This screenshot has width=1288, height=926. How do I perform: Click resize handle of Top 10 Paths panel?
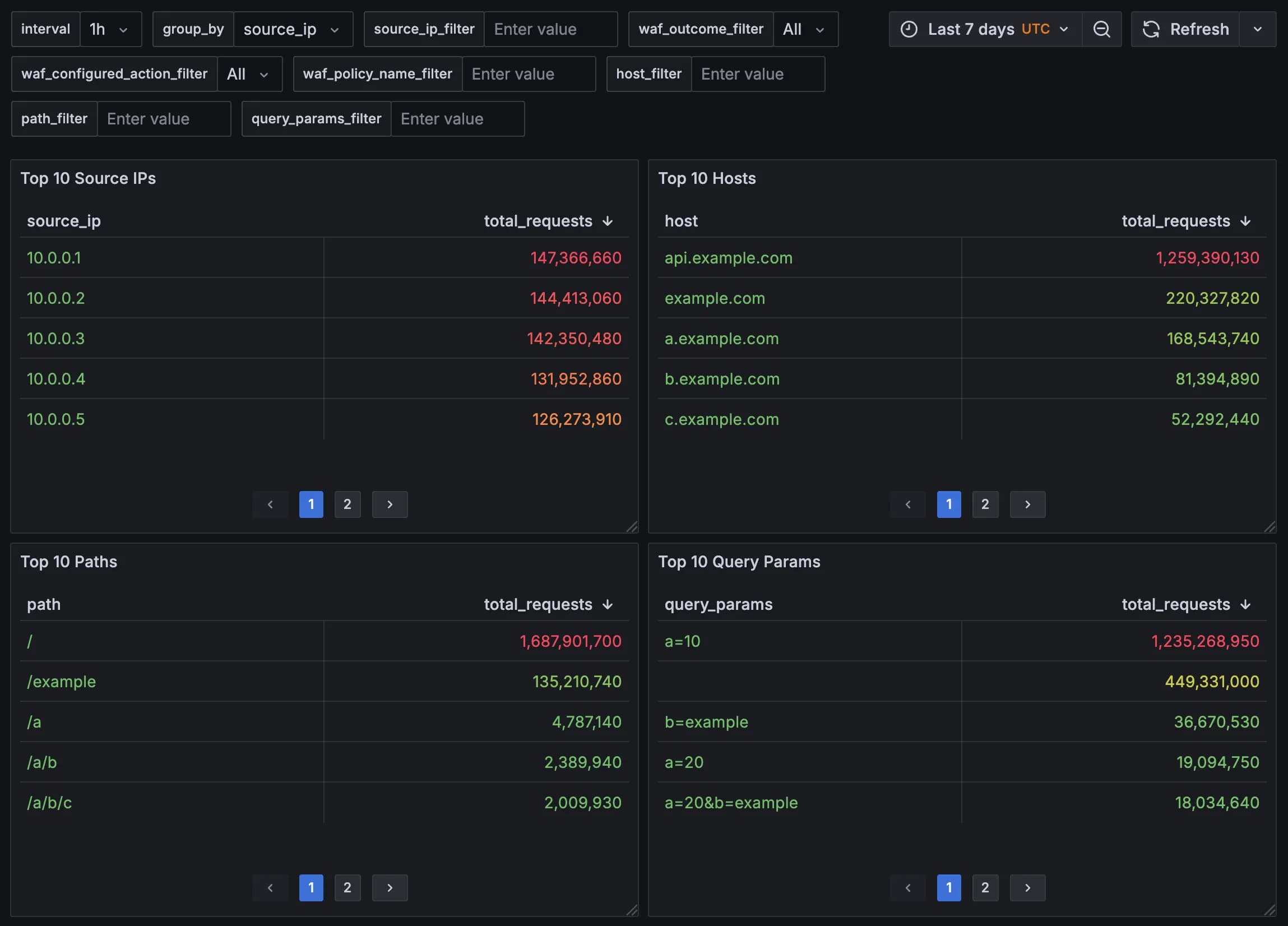pos(632,910)
